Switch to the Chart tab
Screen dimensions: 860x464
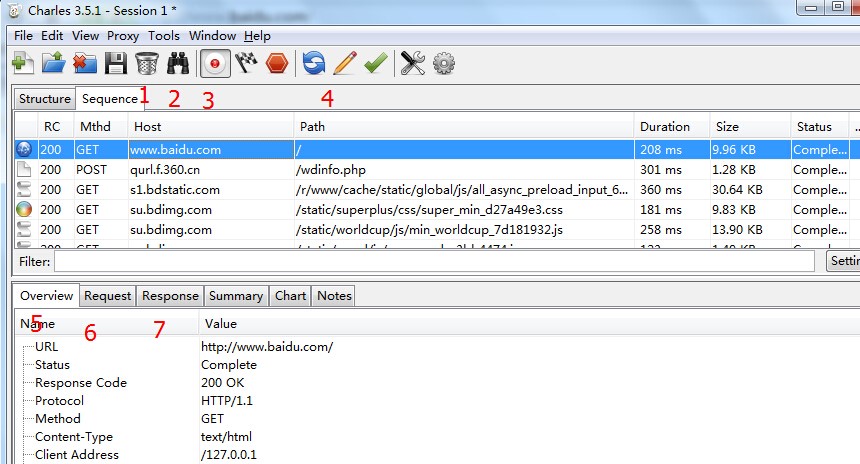[290, 296]
